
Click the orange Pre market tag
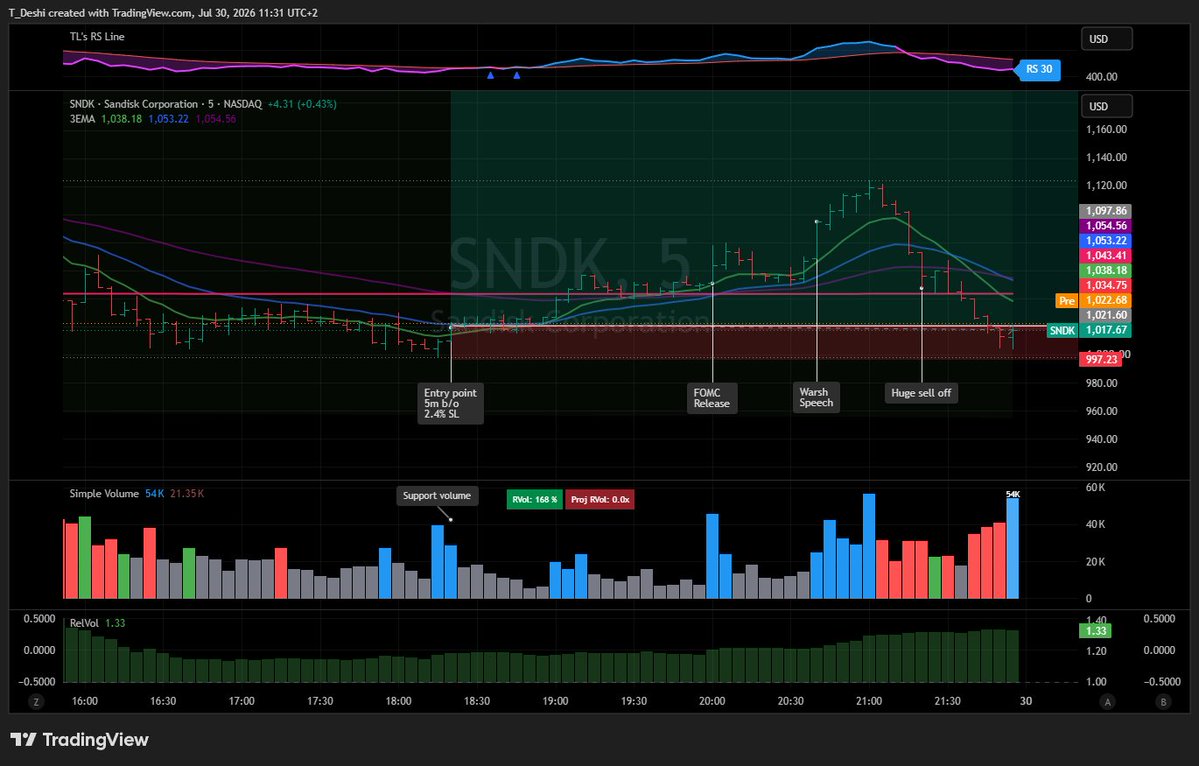(x=1067, y=300)
